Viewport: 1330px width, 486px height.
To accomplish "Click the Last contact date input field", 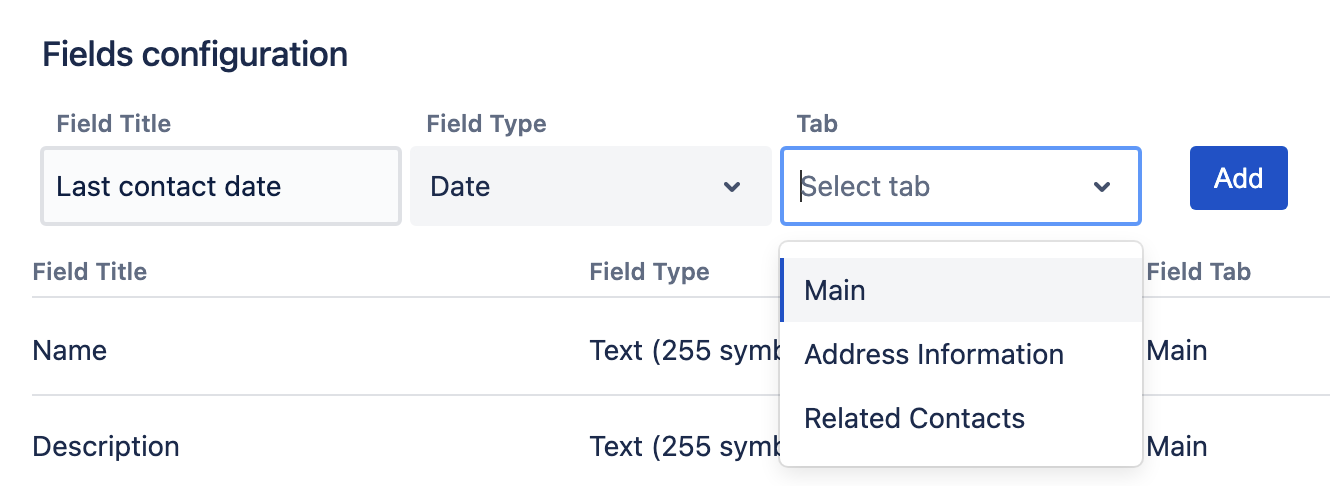I will pos(220,187).
